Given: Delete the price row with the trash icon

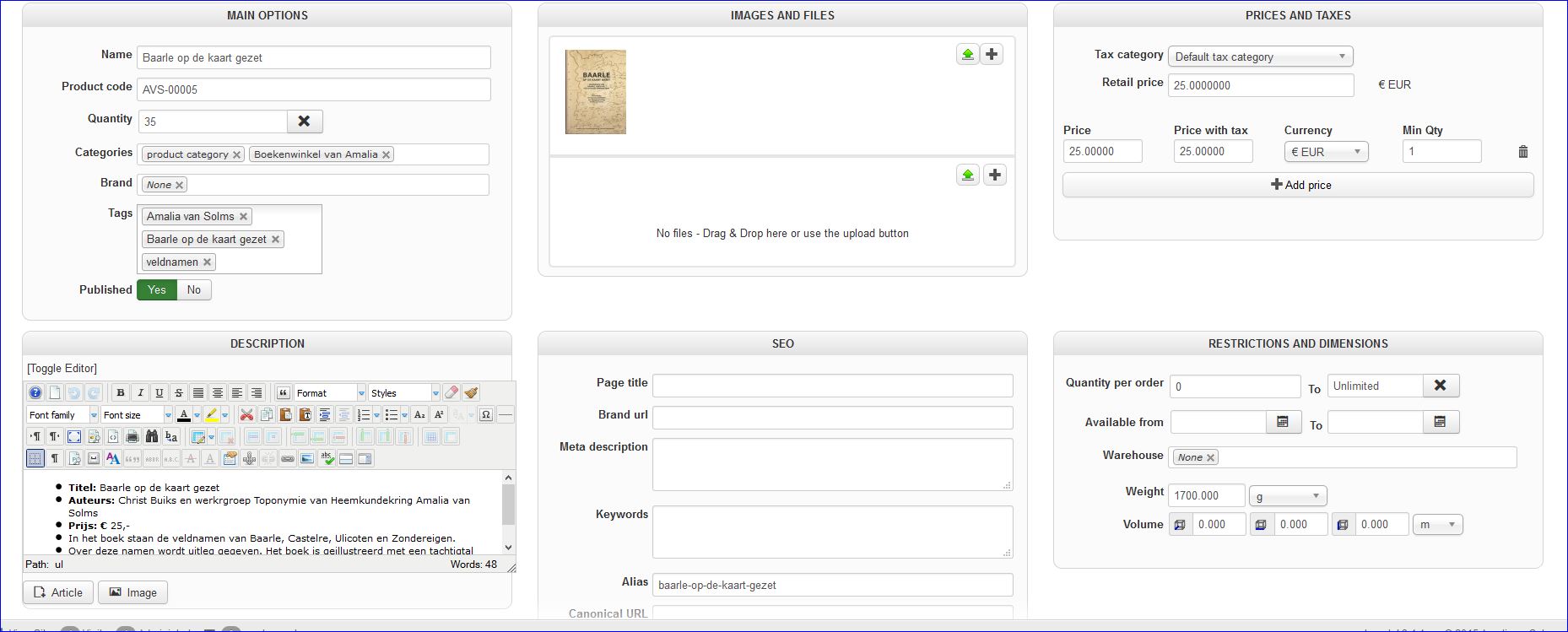Looking at the screenshot, I should pos(1523,152).
